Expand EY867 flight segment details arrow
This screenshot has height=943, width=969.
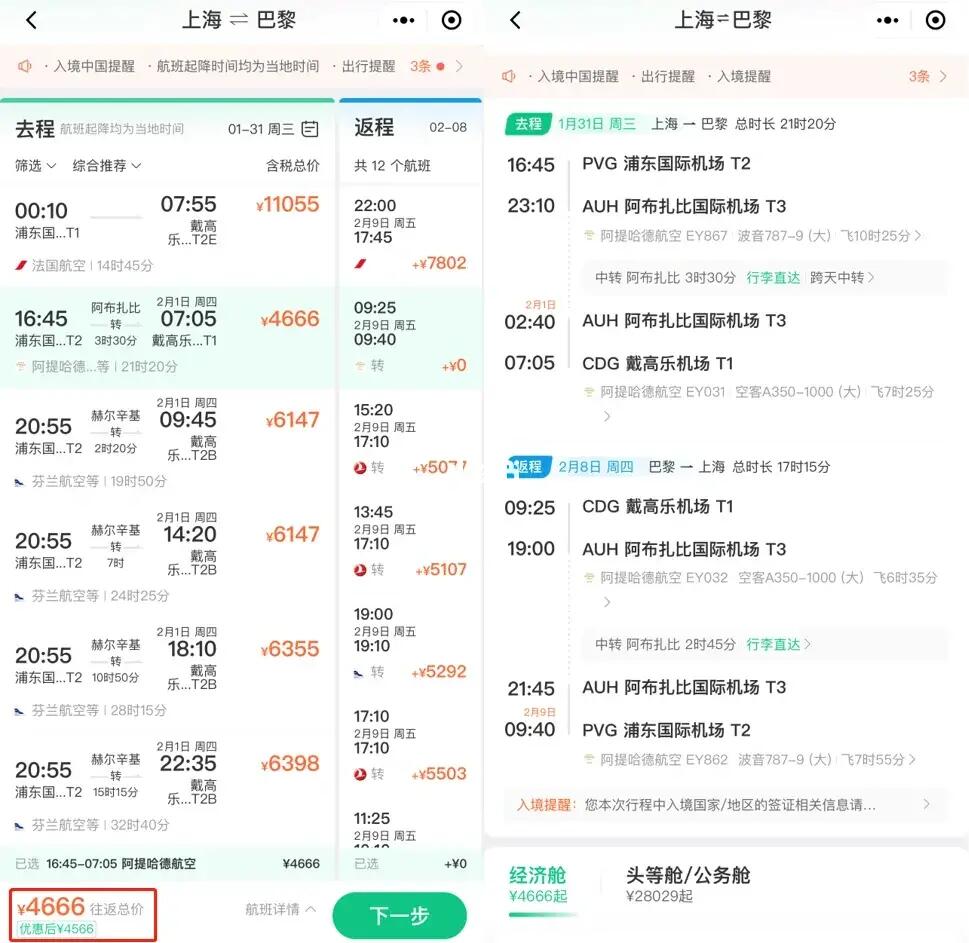tap(918, 235)
